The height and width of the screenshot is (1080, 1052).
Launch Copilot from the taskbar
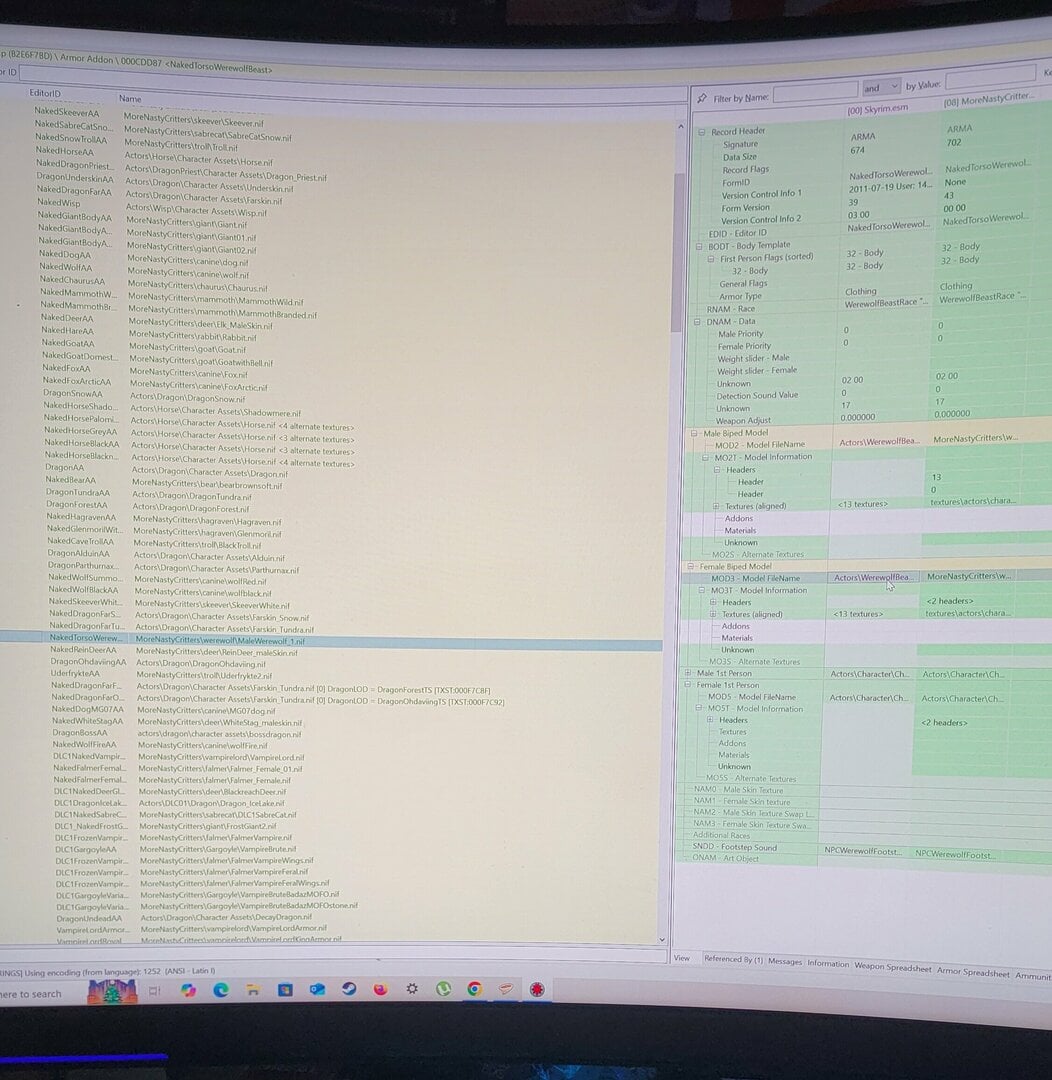pos(188,990)
